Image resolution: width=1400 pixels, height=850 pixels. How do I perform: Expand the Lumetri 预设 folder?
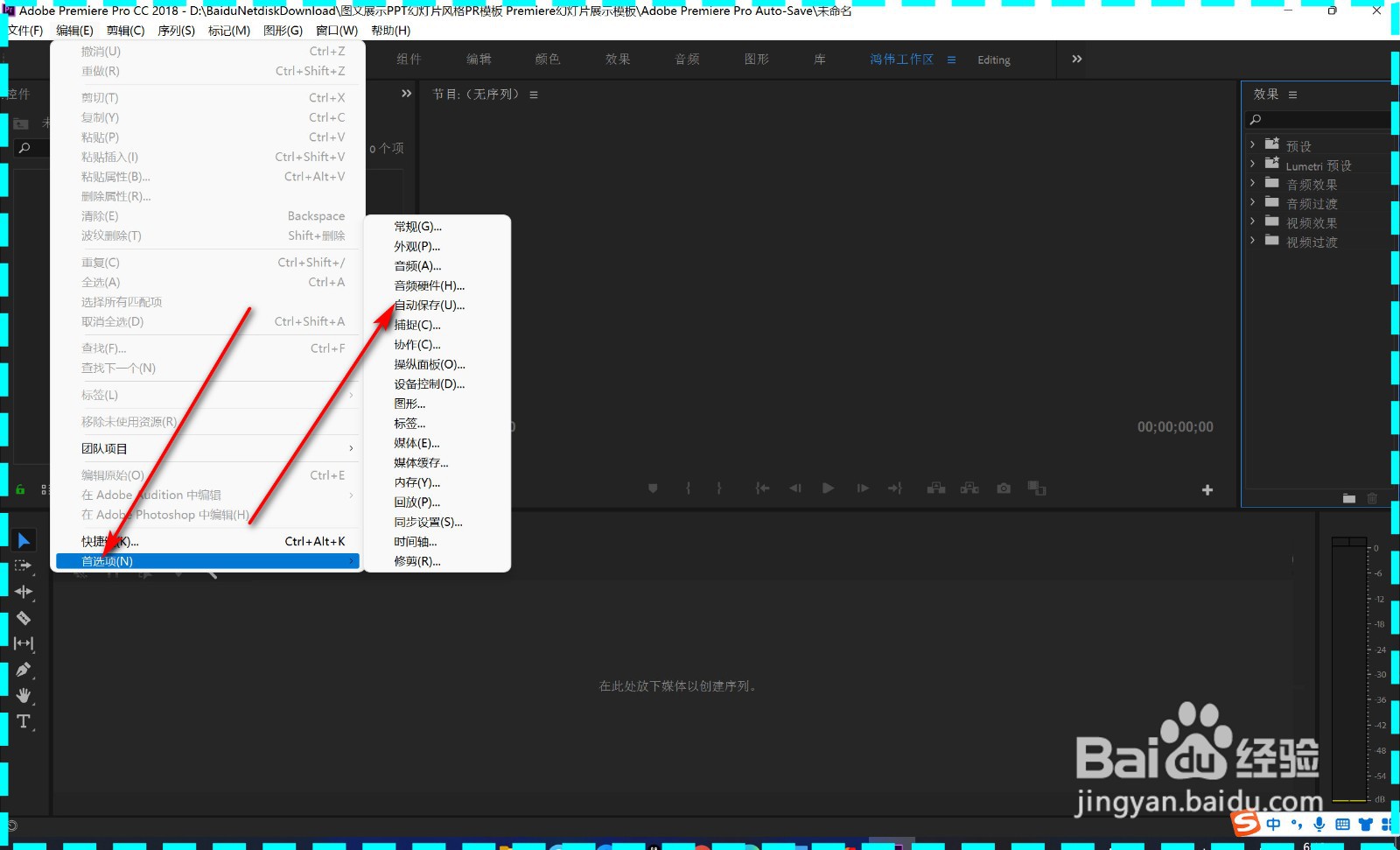(1252, 164)
